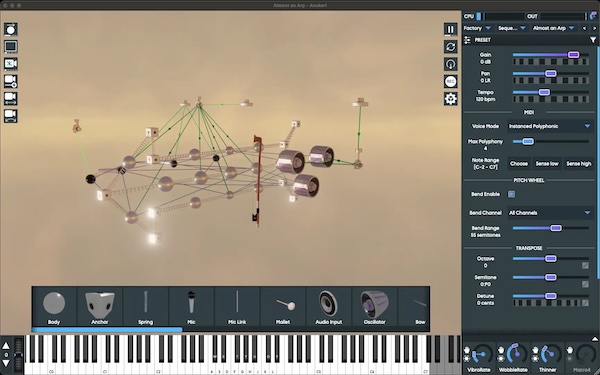
Task: Click the gear icon beside VibroRate macro
Action: 467,359
